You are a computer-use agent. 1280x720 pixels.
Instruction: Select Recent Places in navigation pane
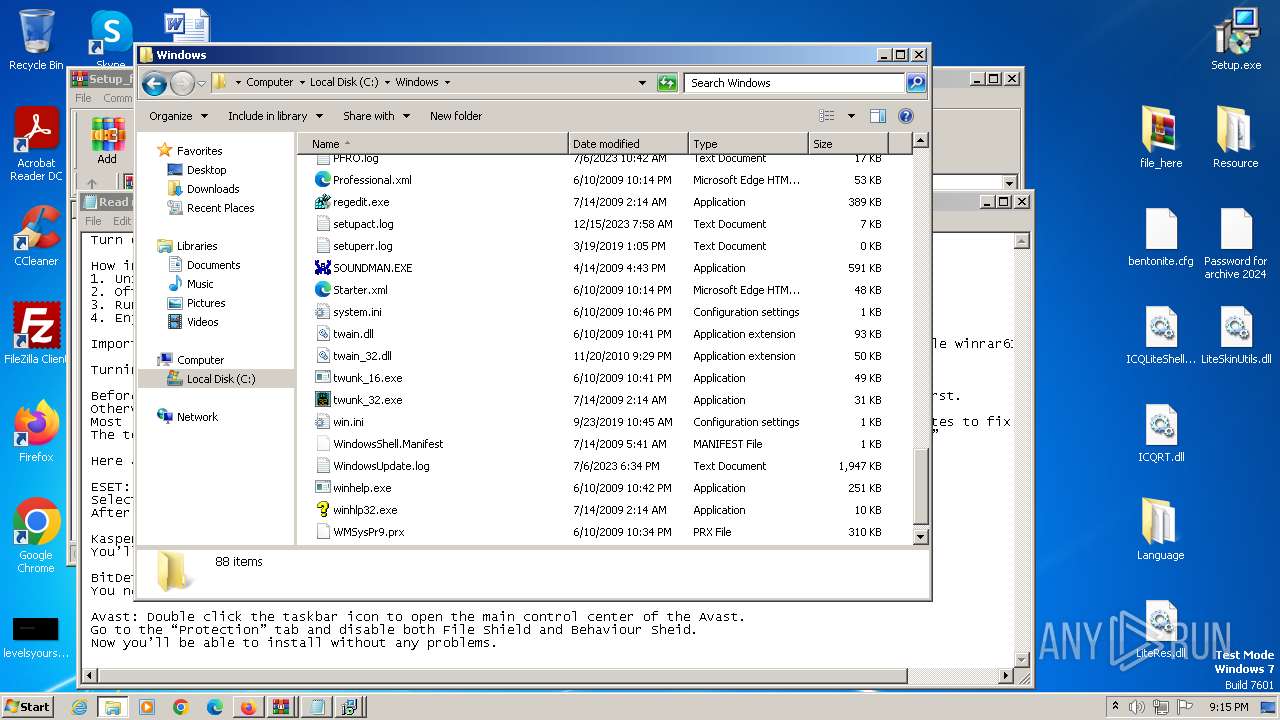coord(220,208)
